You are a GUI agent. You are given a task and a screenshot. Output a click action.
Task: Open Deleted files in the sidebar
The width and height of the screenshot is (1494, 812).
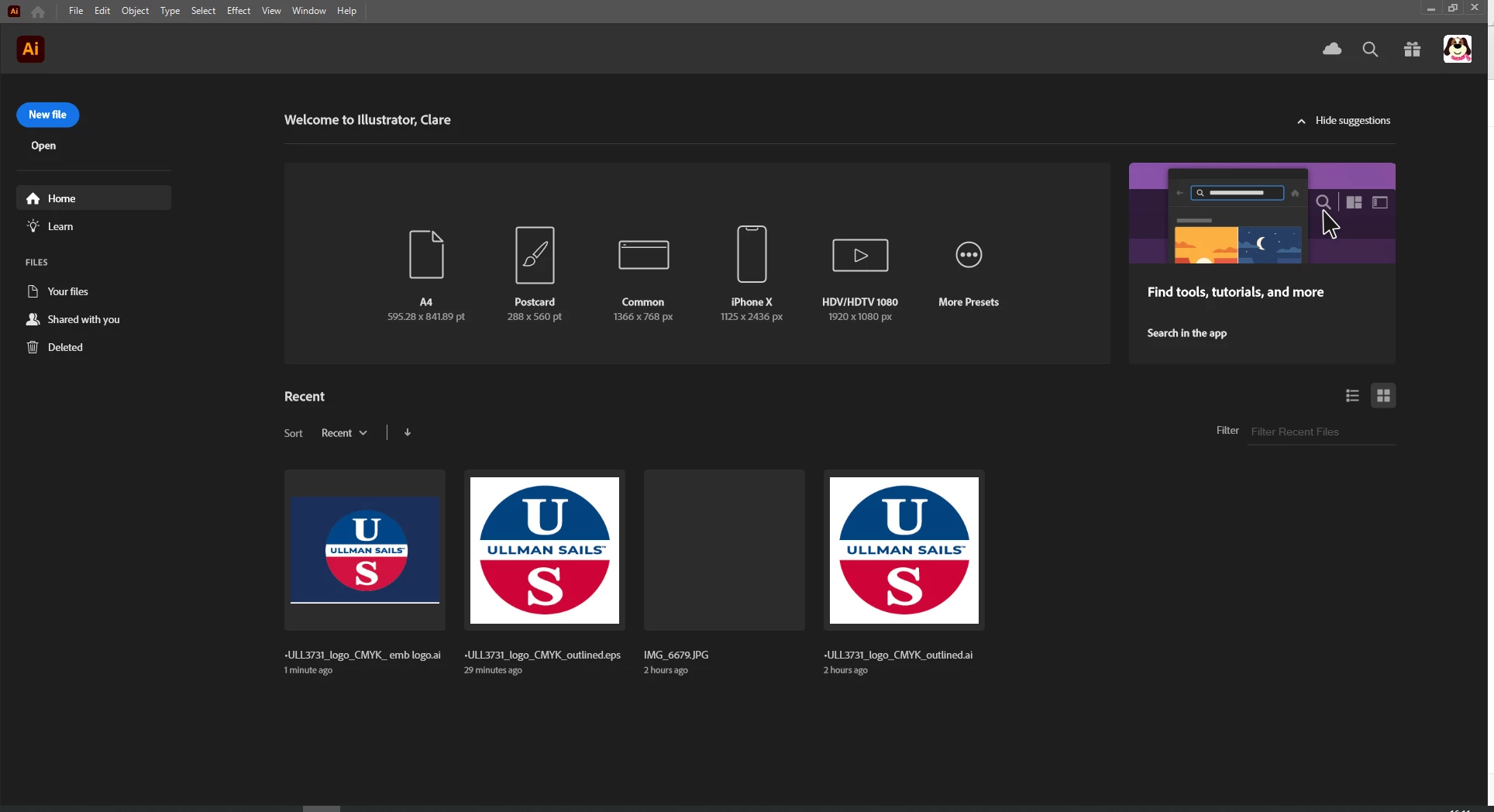click(x=94, y=347)
